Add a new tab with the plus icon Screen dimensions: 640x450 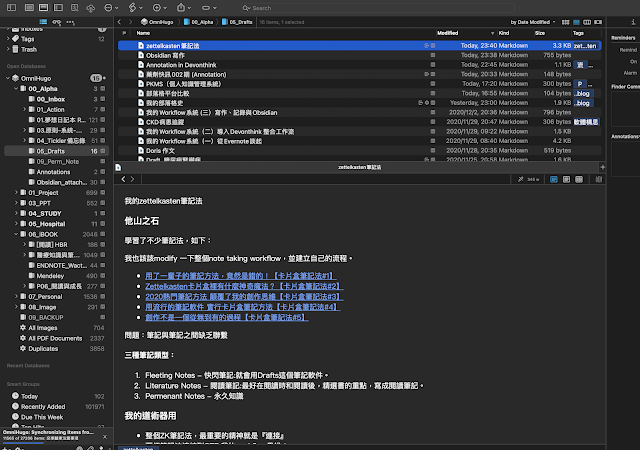[x=602, y=167]
